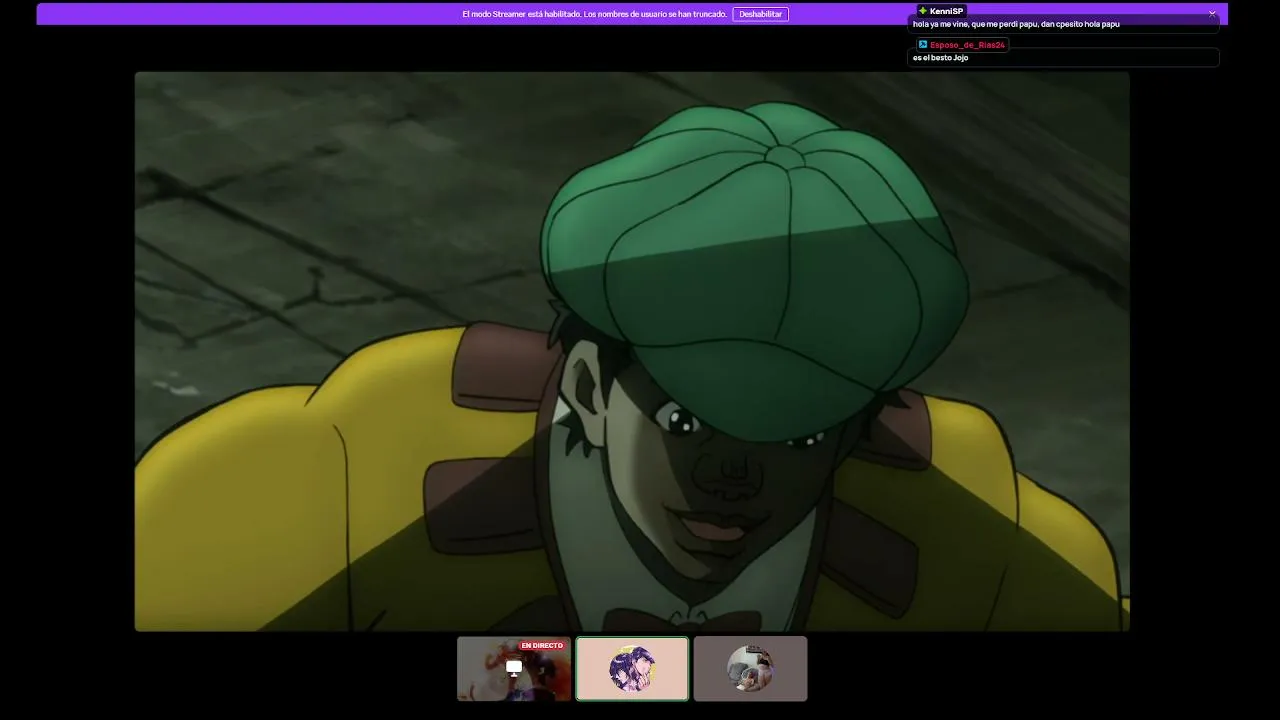Click the chat message starting "hola ya me vine"
Screen dimensions: 1280x720
(1016, 24)
